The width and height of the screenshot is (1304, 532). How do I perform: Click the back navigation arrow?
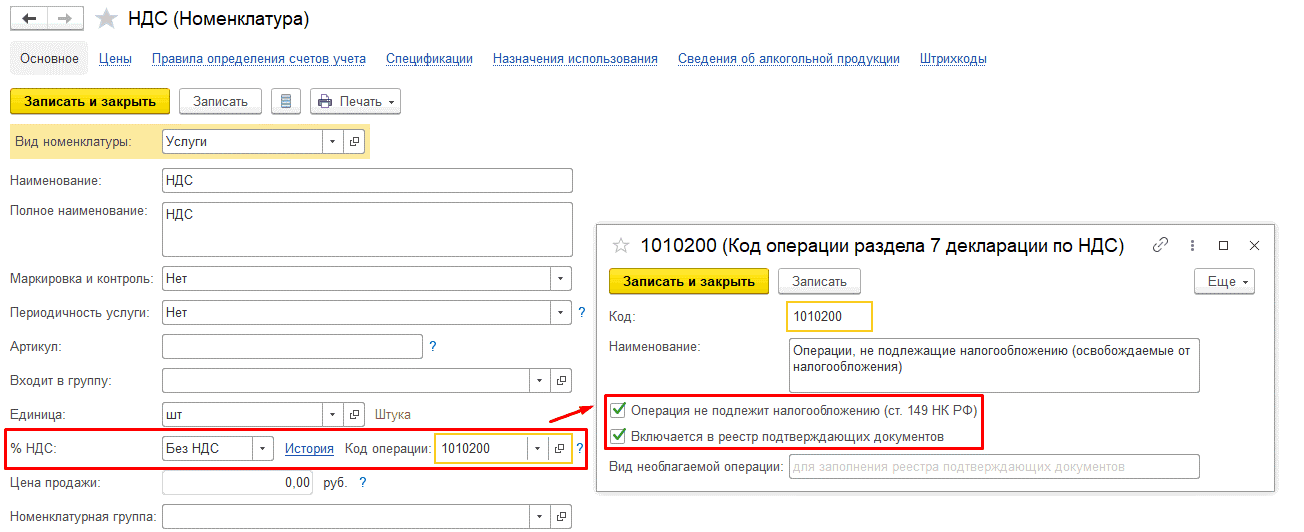(x=29, y=19)
